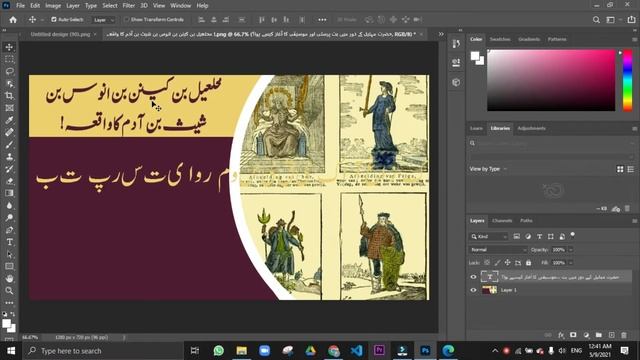Open WhatsApp from the taskbar
This screenshot has width=640, height=360.
pyautogui.click(x=219, y=351)
